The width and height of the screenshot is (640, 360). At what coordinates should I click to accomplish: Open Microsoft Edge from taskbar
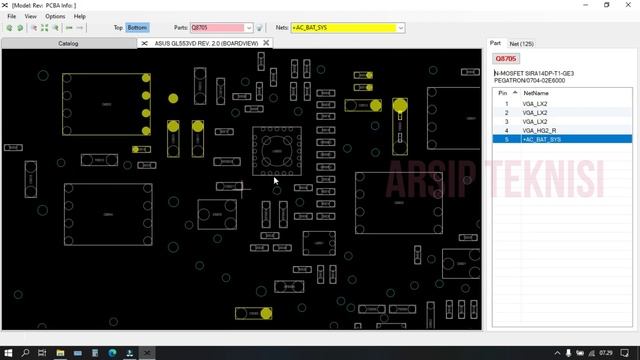[112, 353]
